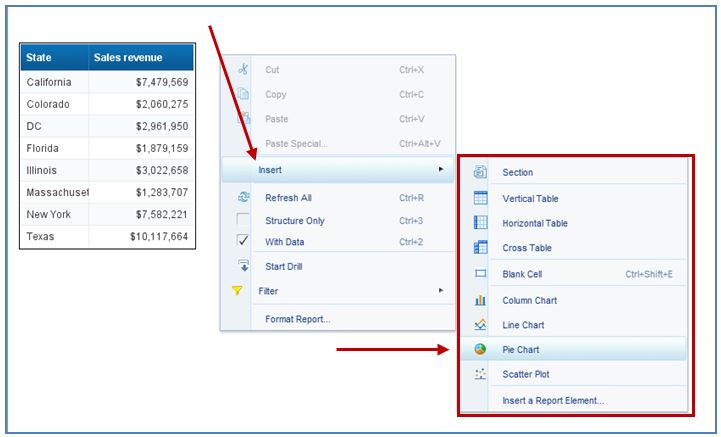Image resolution: width=721 pixels, height=437 pixels.
Task: Click the Cut scissors icon
Action: point(243,69)
